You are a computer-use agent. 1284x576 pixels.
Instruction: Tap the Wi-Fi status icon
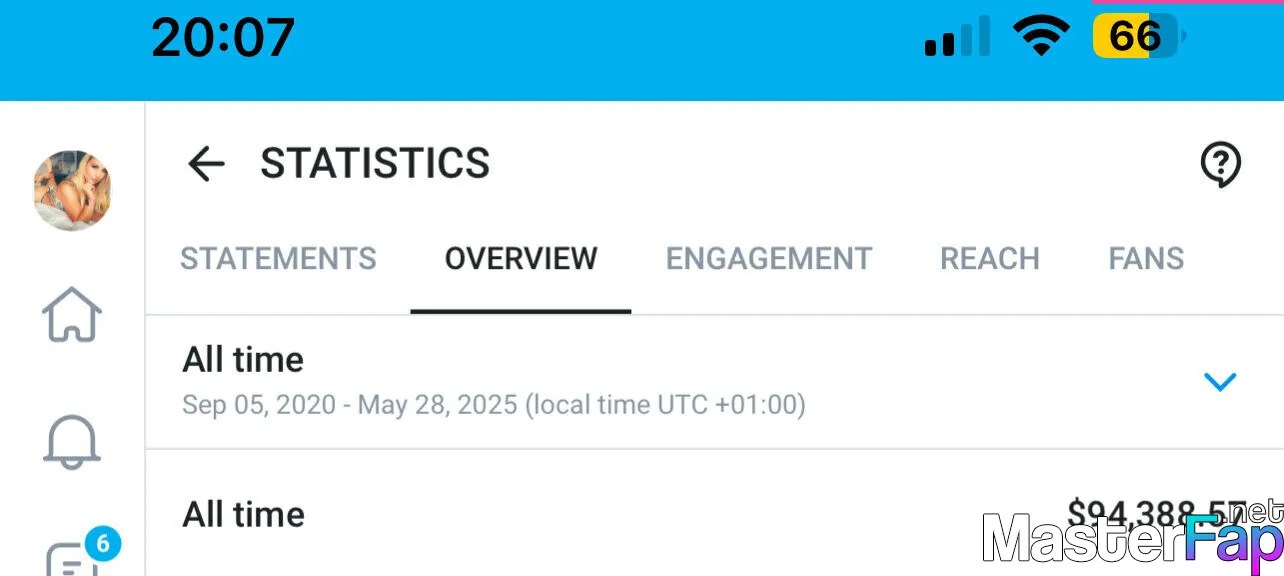click(x=1041, y=37)
